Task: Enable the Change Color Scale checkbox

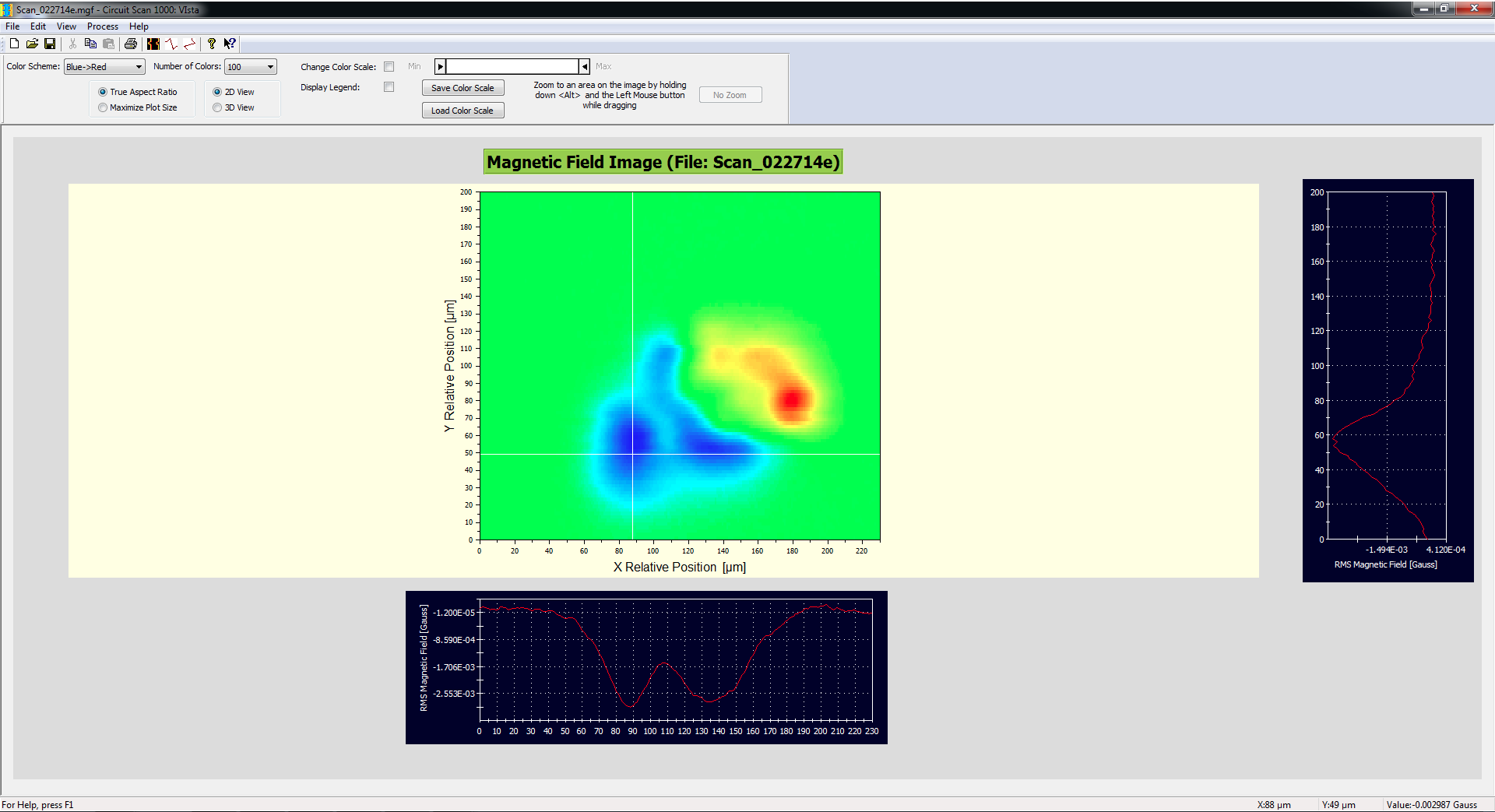Action: [389, 67]
